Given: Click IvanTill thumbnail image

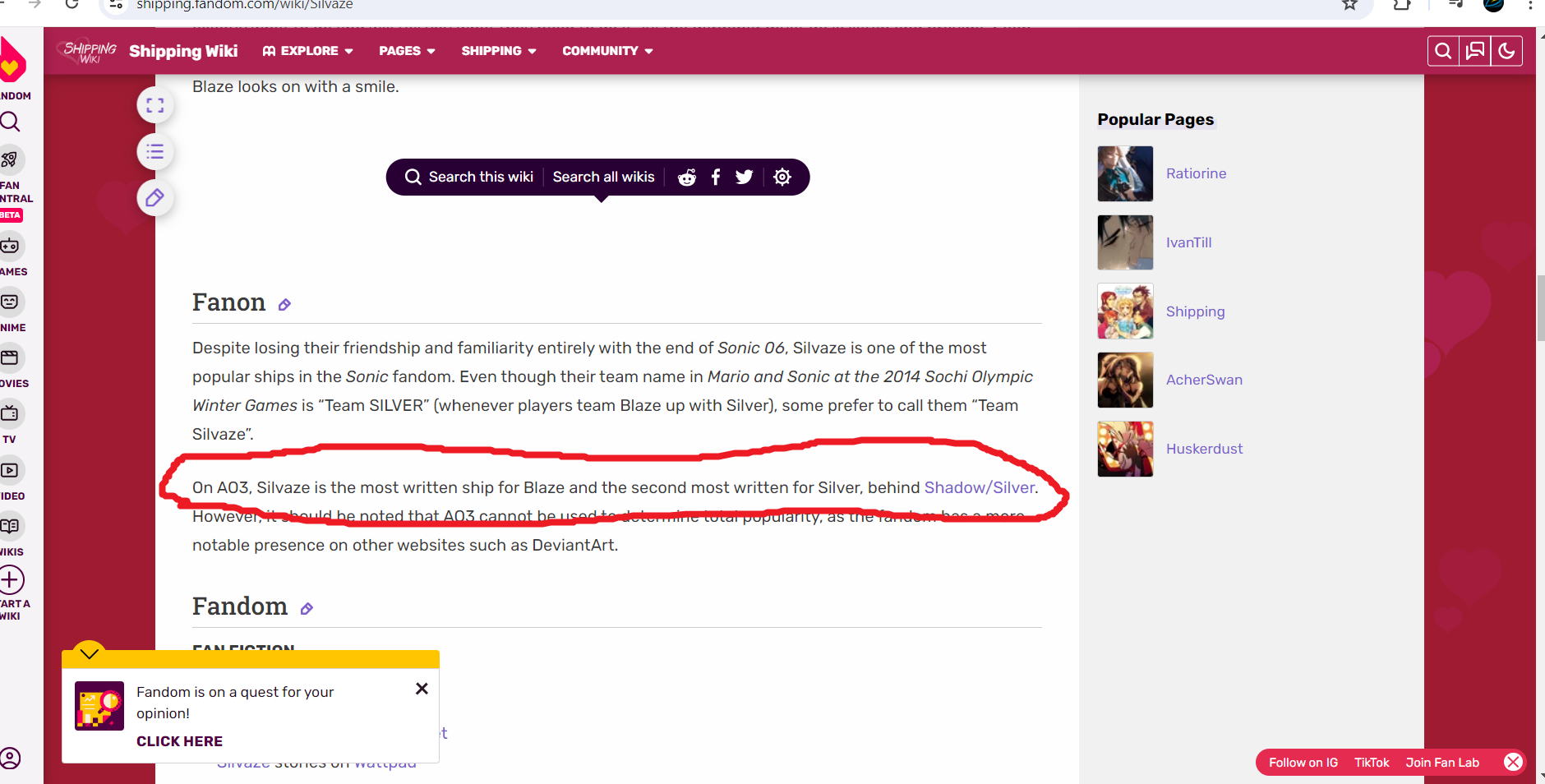Looking at the screenshot, I should click(1125, 242).
